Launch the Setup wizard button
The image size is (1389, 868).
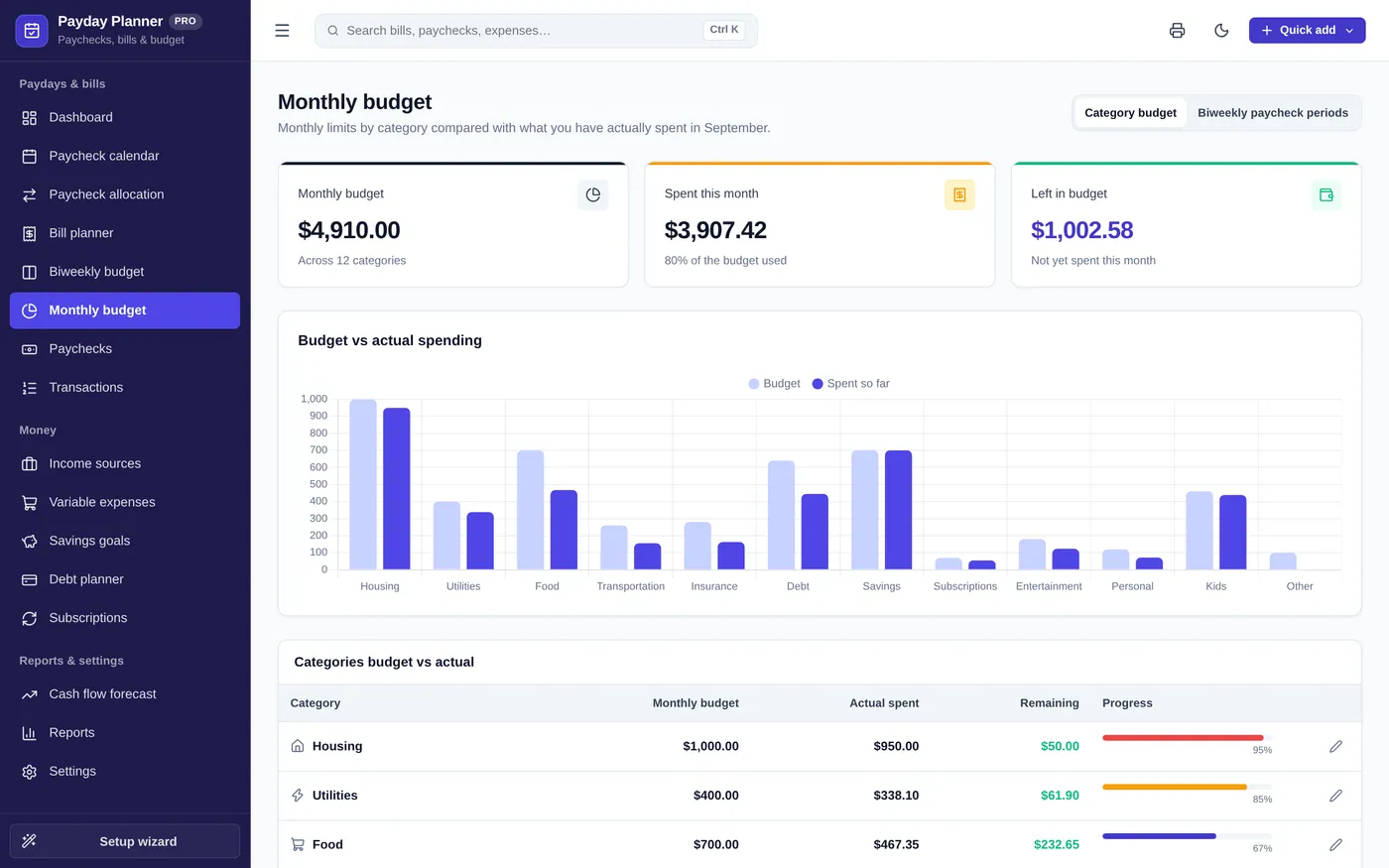[x=125, y=841]
